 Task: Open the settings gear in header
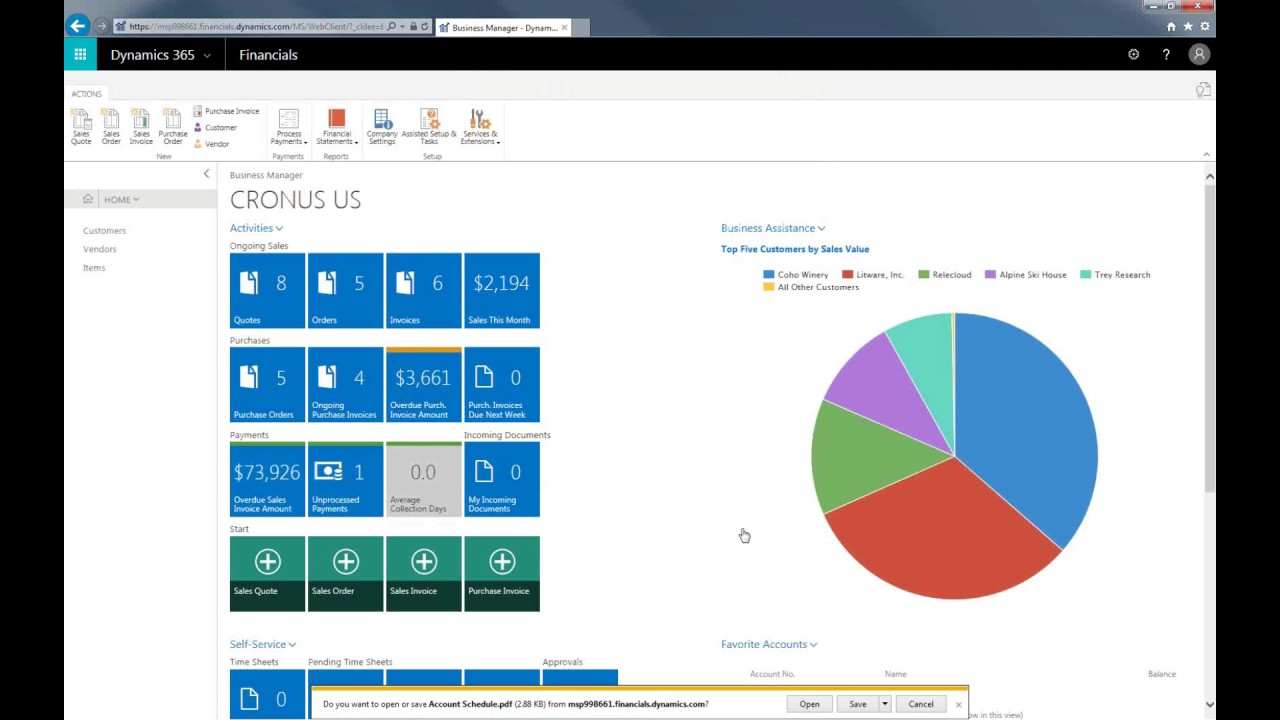pyautogui.click(x=1133, y=55)
